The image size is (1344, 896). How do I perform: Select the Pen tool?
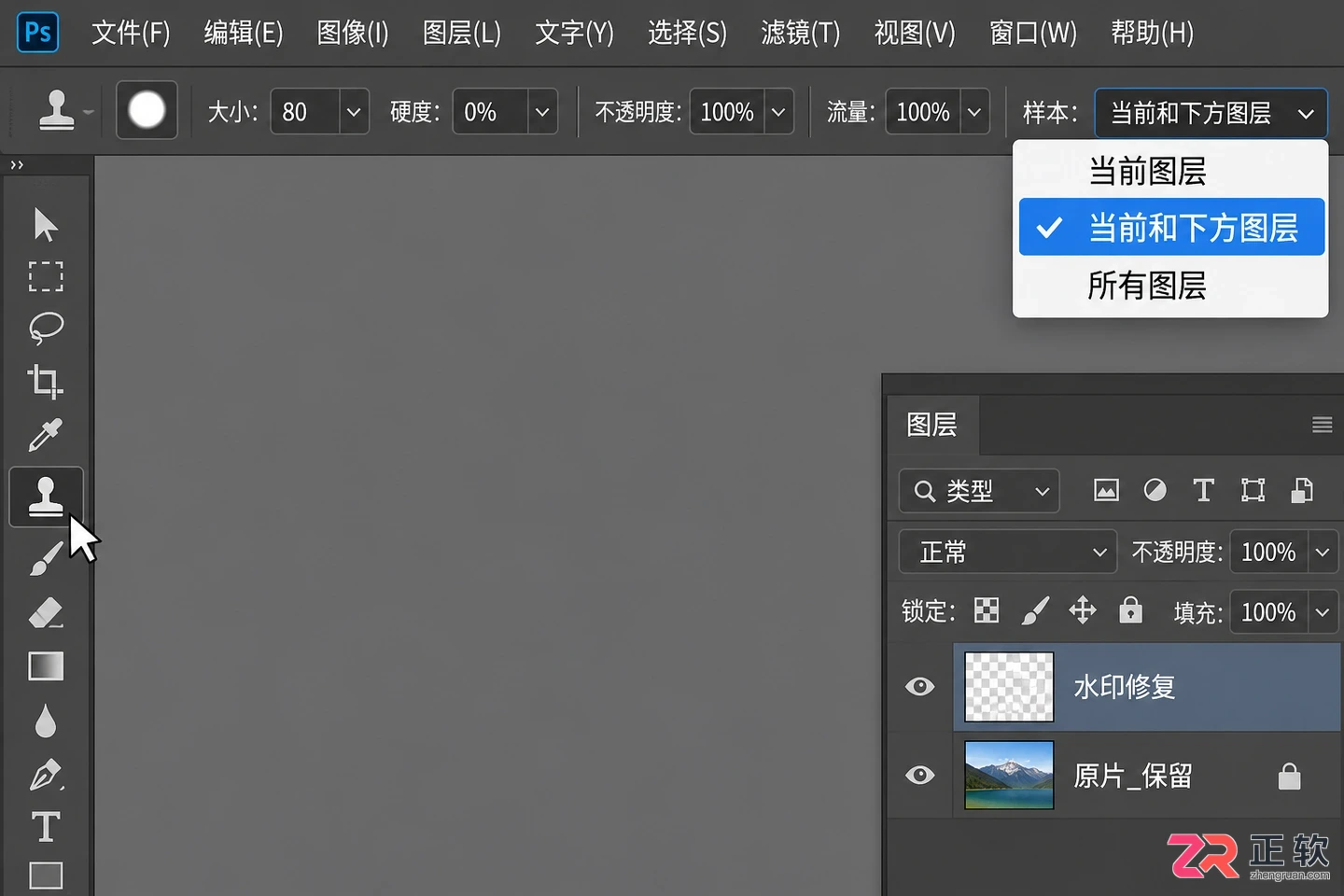click(x=46, y=775)
